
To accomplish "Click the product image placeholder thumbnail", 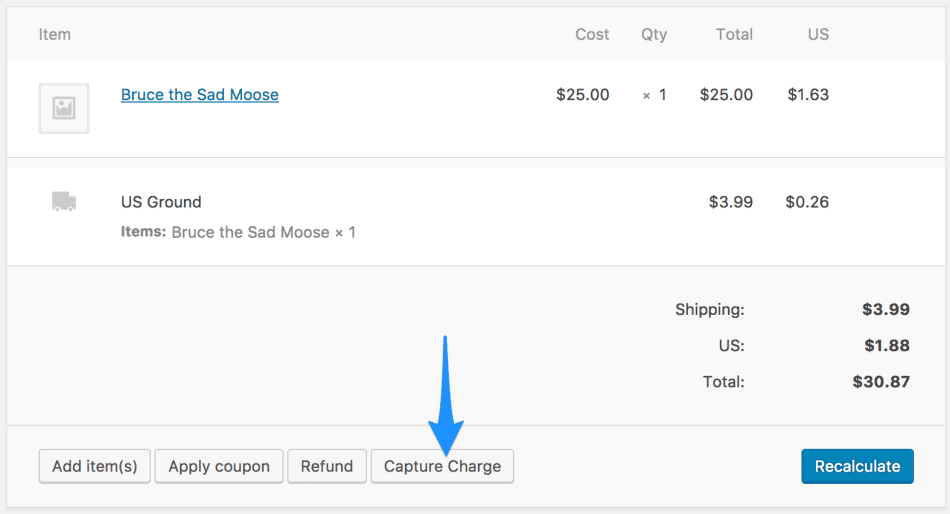I will (x=64, y=108).
